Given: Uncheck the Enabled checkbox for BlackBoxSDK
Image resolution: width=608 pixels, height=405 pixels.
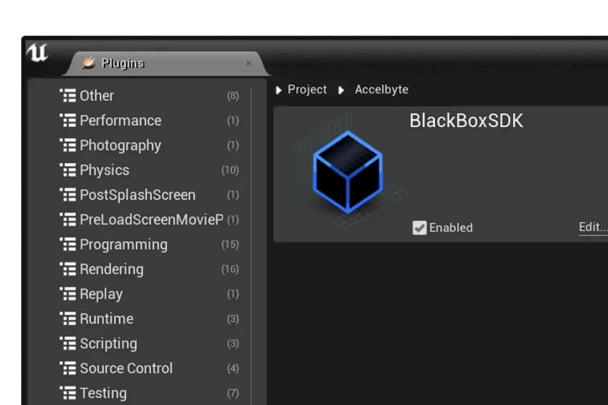Looking at the screenshot, I should 419,228.
